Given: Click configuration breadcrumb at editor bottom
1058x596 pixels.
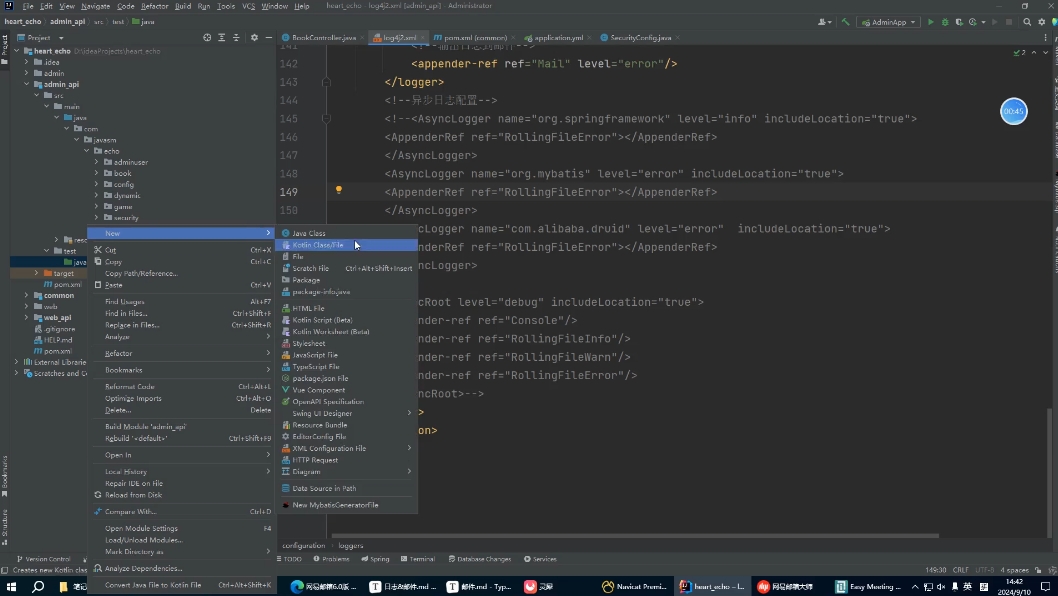Looking at the screenshot, I should (x=304, y=545).
